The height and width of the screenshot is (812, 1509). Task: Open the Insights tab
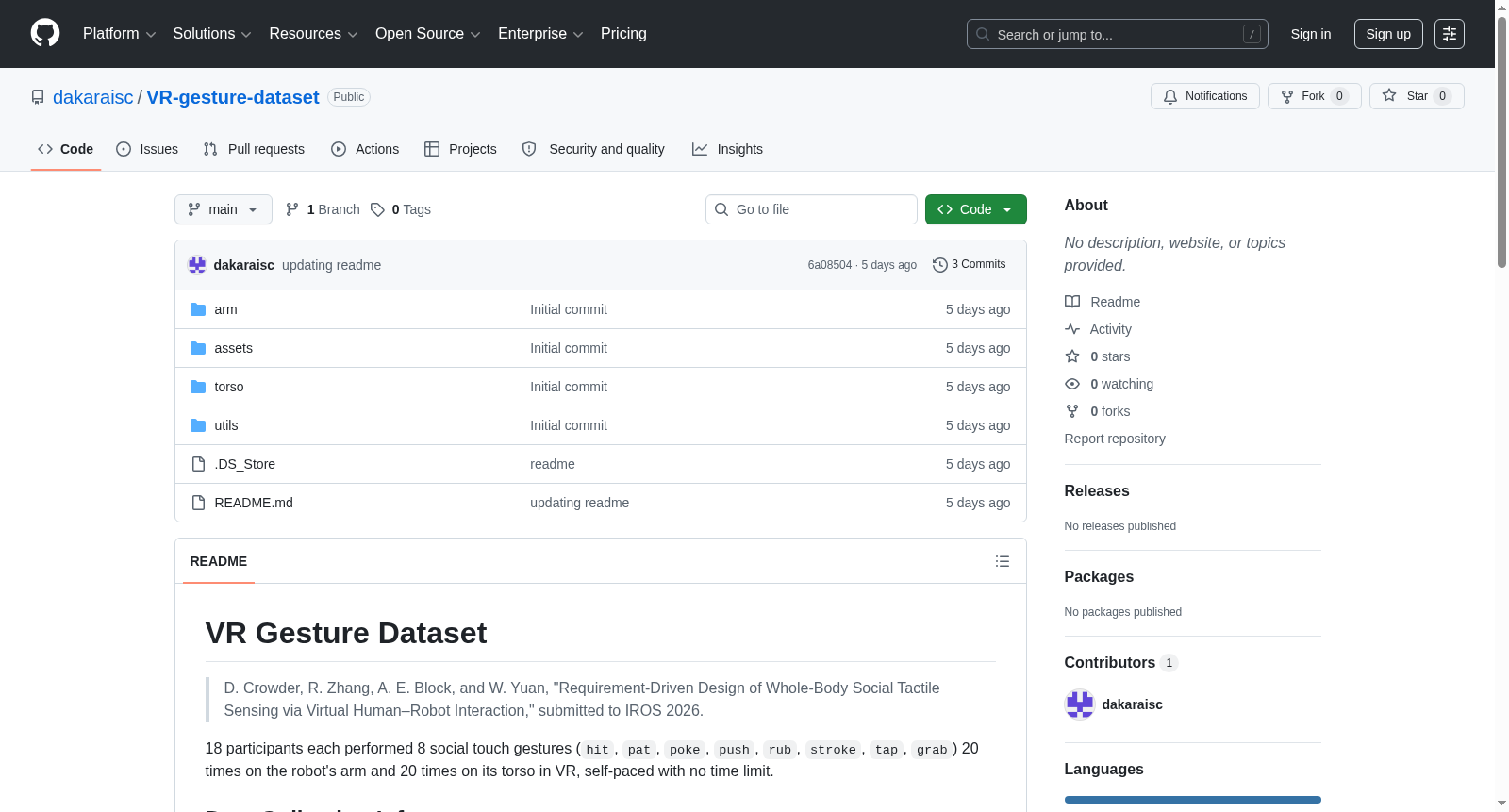(x=727, y=149)
